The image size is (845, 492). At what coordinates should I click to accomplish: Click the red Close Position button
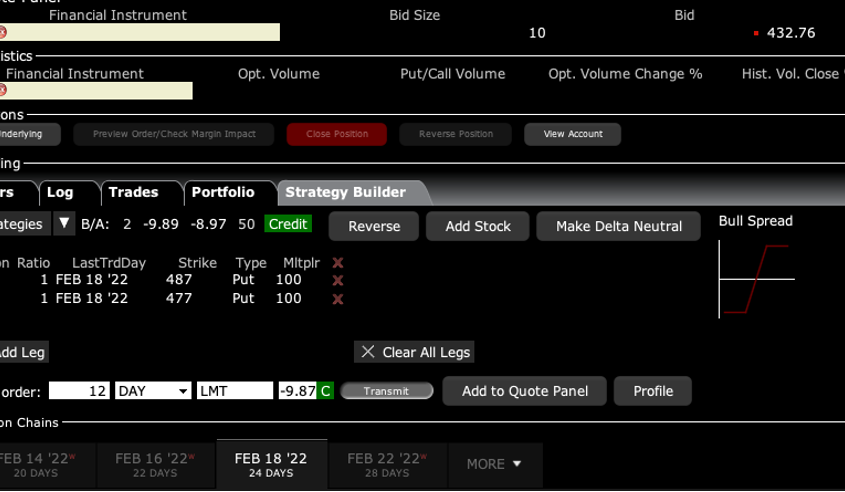coord(337,134)
